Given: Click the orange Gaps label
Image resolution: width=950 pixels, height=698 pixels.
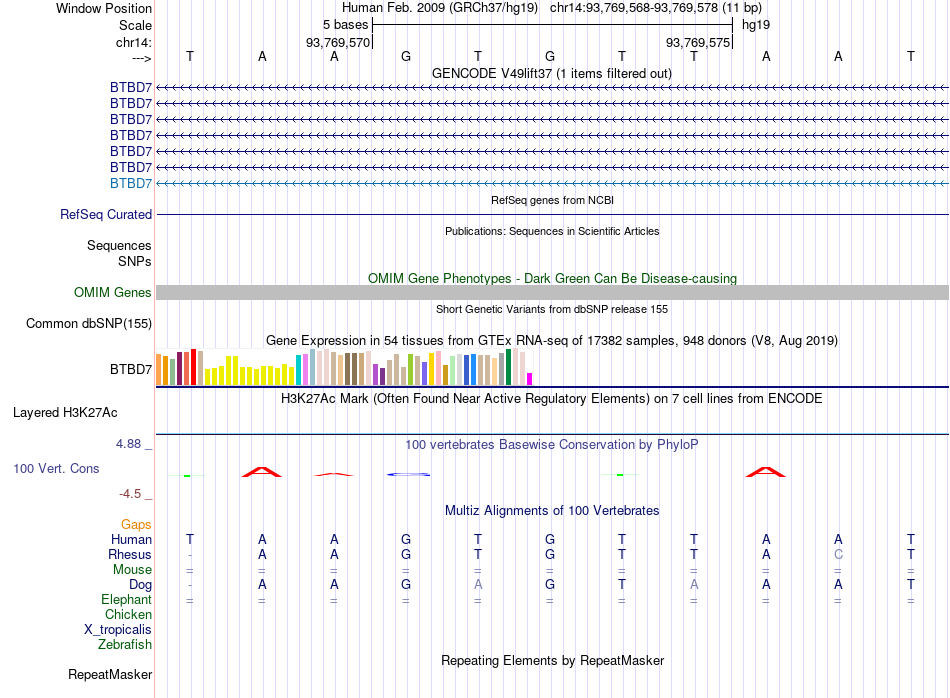Looking at the screenshot, I should pos(136,525).
